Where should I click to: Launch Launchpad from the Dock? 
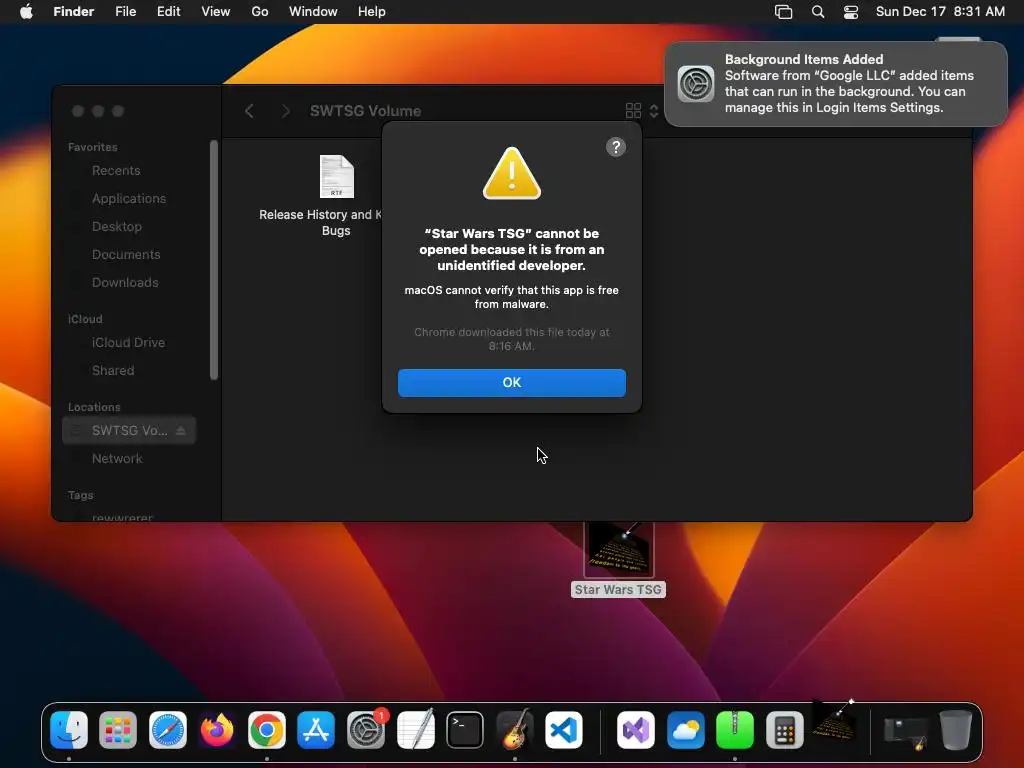point(118,730)
